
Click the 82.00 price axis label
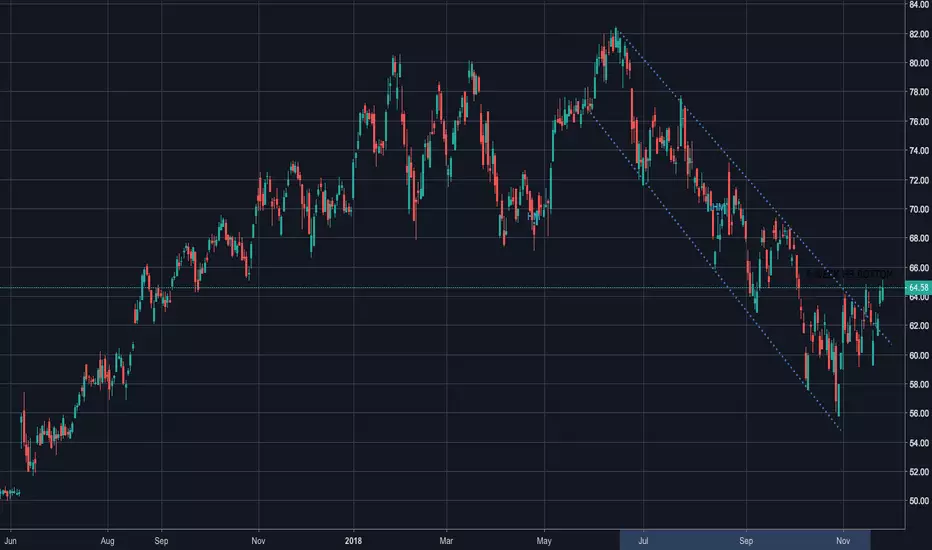pyautogui.click(x=919, y=34)
